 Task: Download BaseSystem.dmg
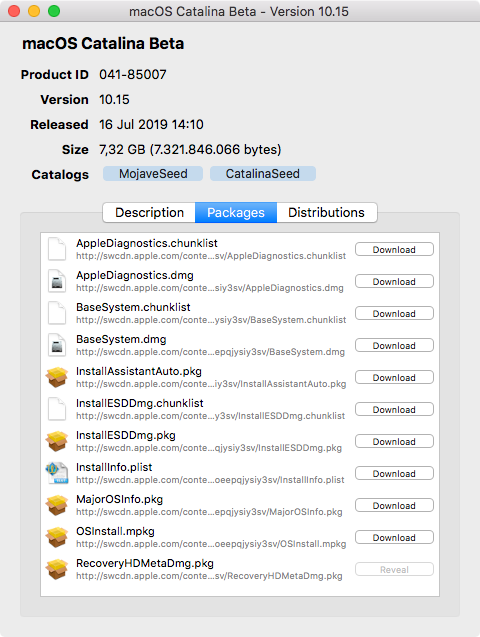[x=394, y=346]
